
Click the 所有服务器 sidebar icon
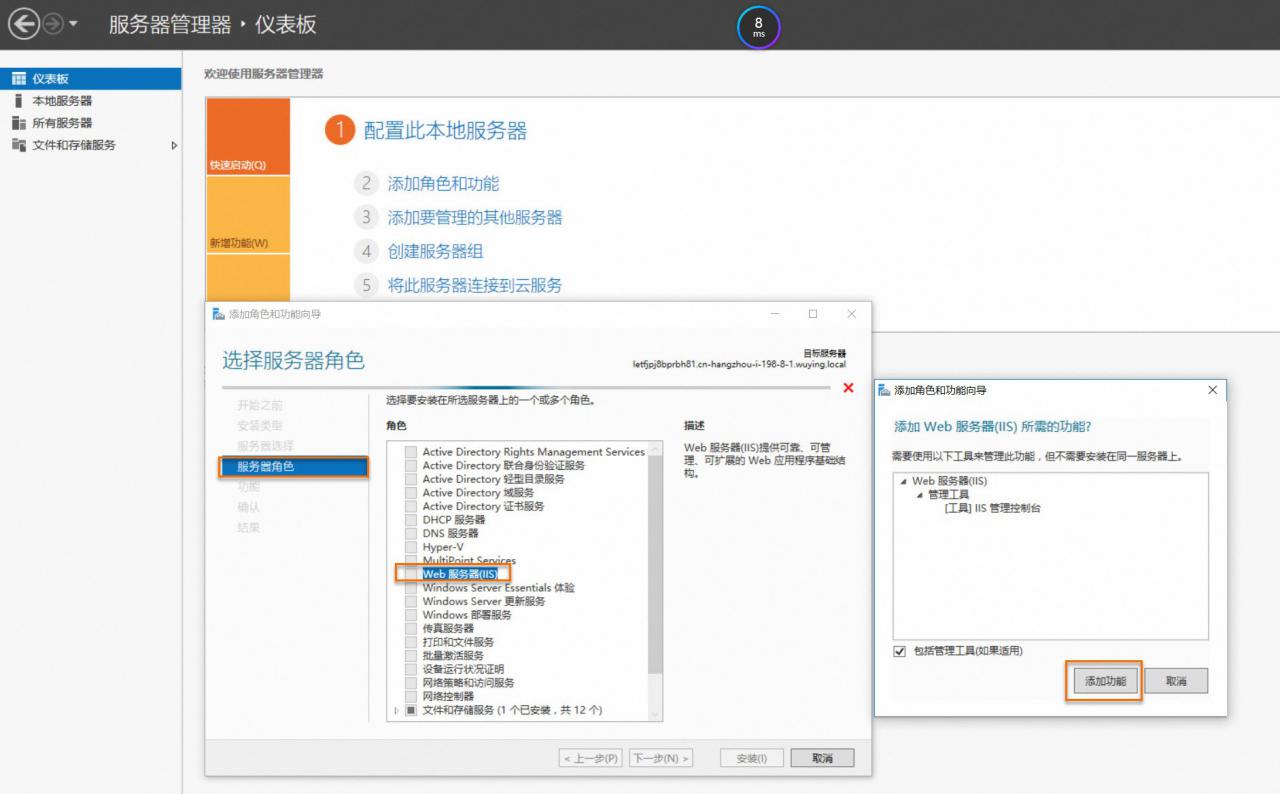(18, 123)
